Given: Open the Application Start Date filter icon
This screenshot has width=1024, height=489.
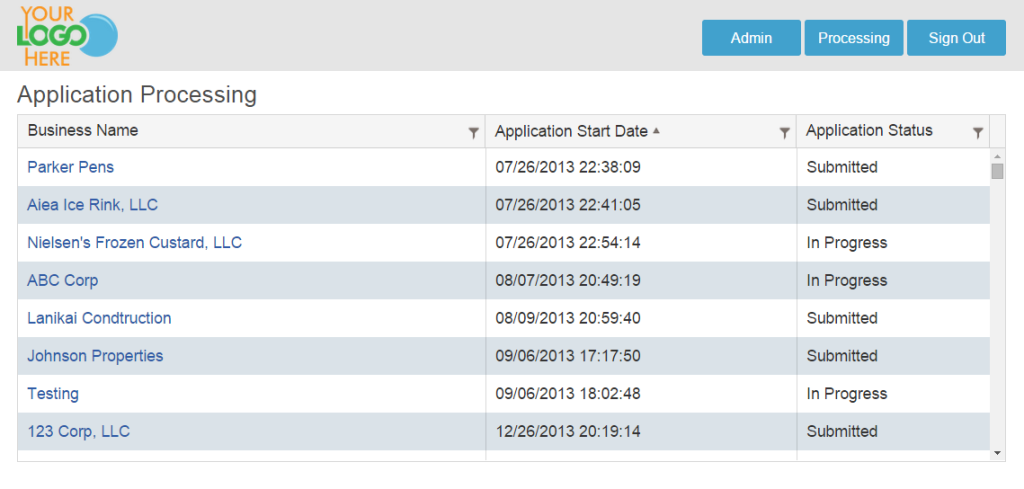Looking at the screenshot, I should tap(785, 133).
